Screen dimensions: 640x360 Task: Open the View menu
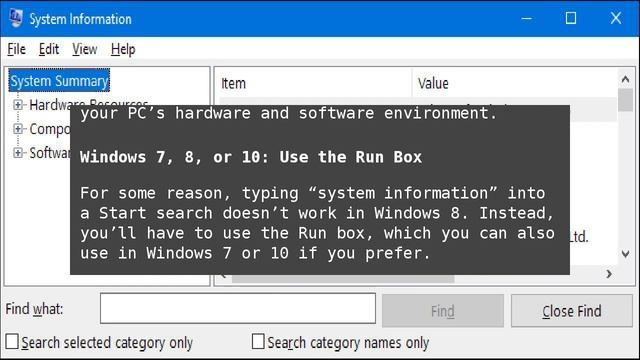pyautogui.click(x=84, y=49)
